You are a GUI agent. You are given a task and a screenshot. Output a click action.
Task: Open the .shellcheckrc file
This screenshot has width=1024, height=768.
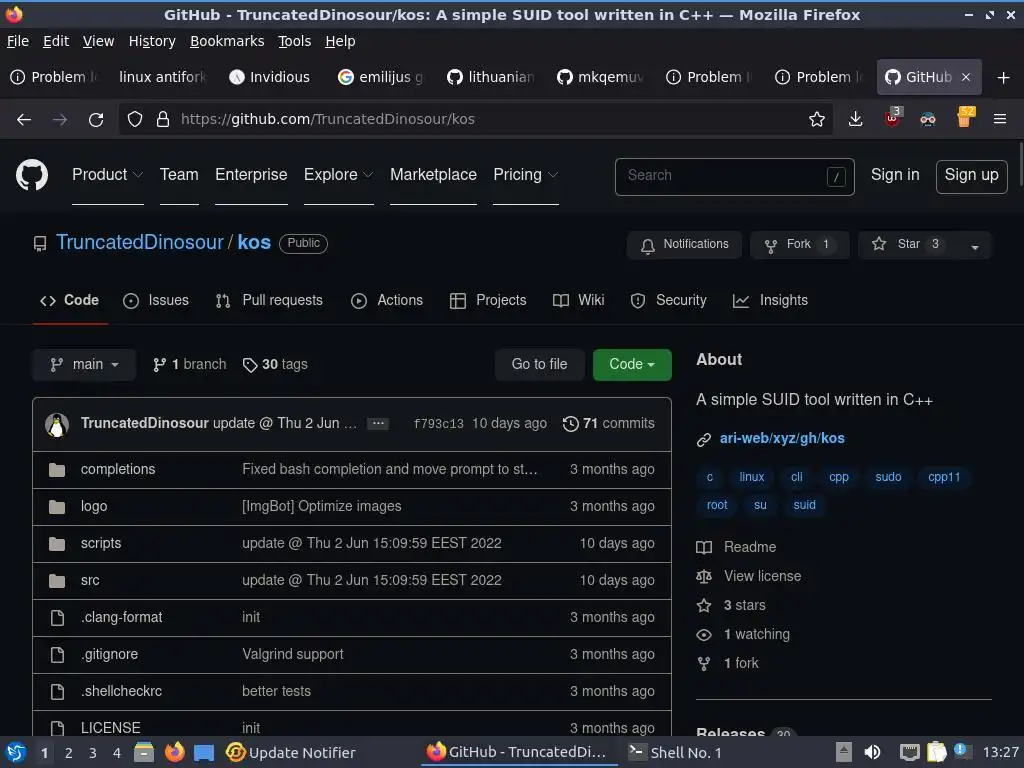(x=121, y=691)
